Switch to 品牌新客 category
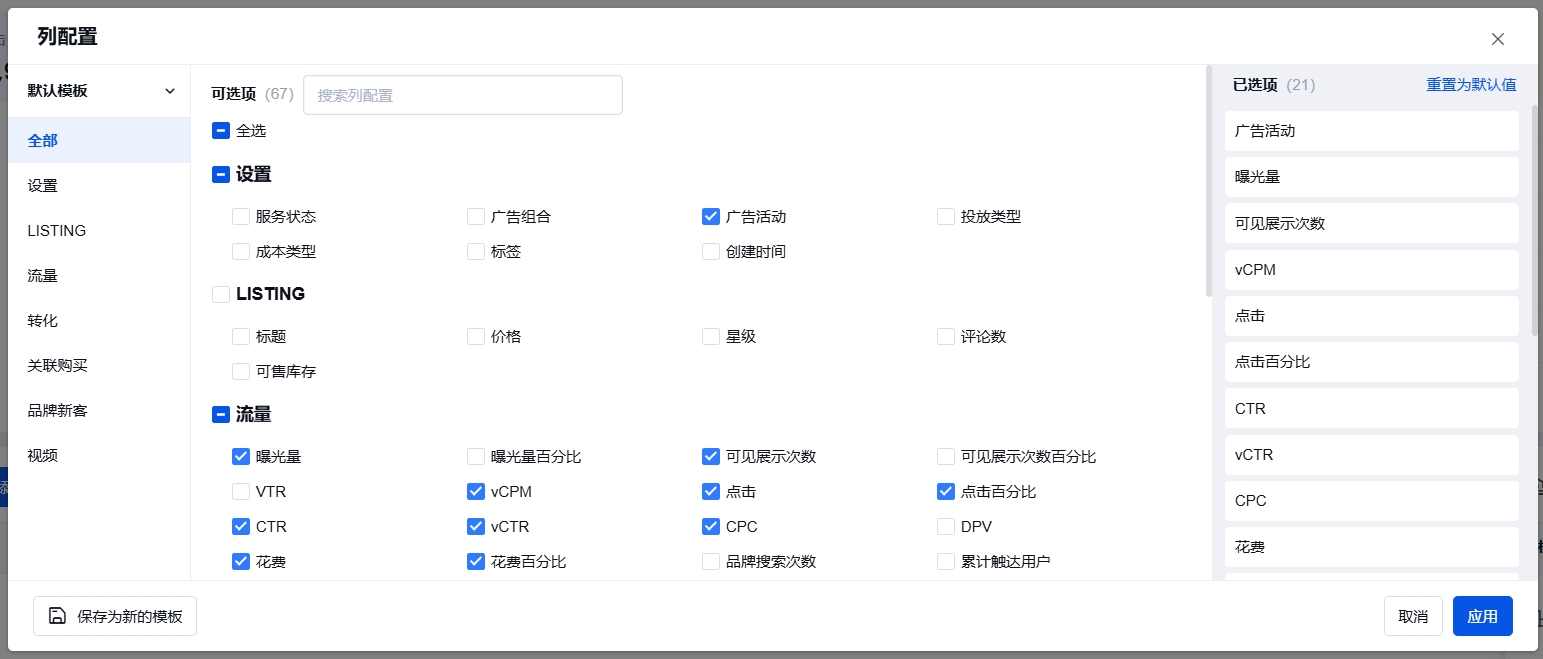The image size is (1543, 659). coord(58,411)
